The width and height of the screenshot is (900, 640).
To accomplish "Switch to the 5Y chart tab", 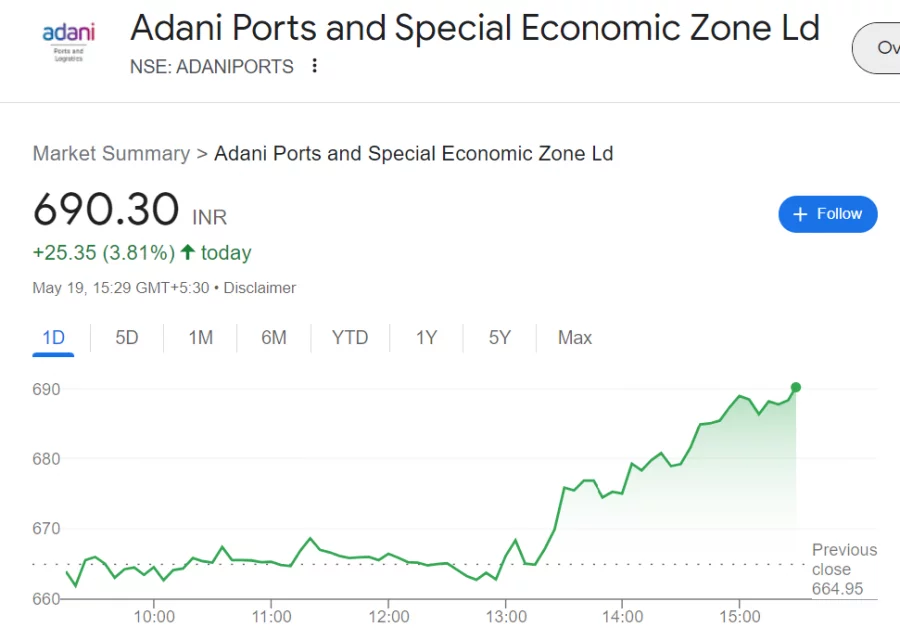I will 499,338.
